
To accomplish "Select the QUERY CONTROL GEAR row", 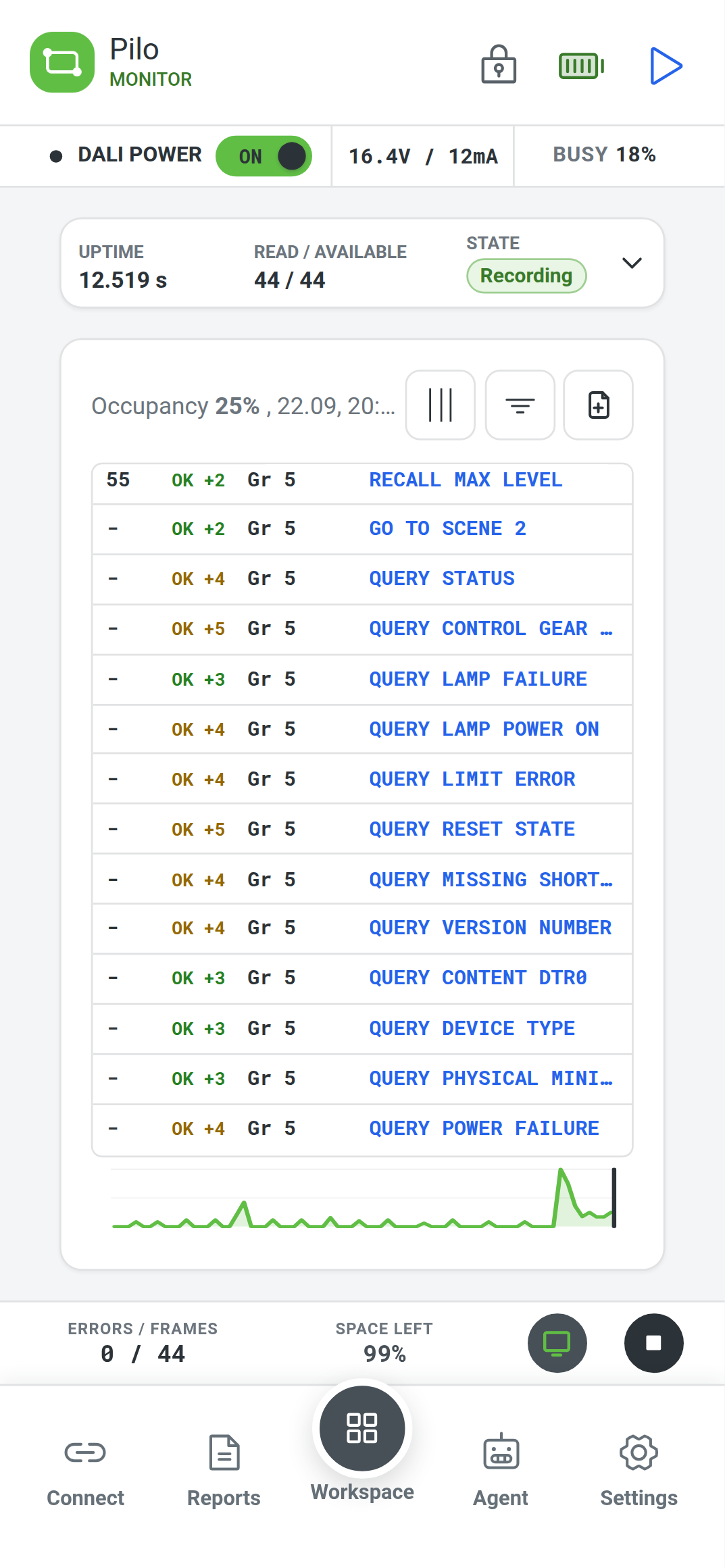I will pos(362,629).
